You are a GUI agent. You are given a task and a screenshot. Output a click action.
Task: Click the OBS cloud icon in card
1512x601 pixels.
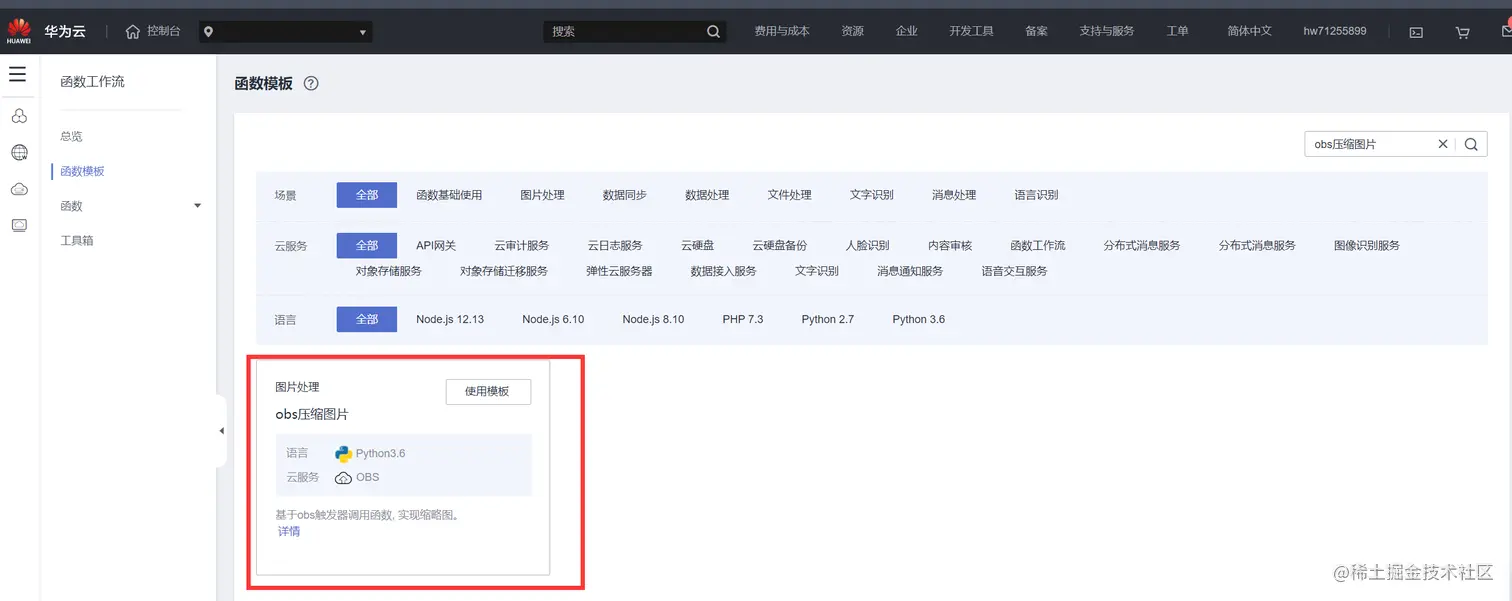(x=343, y=477)
